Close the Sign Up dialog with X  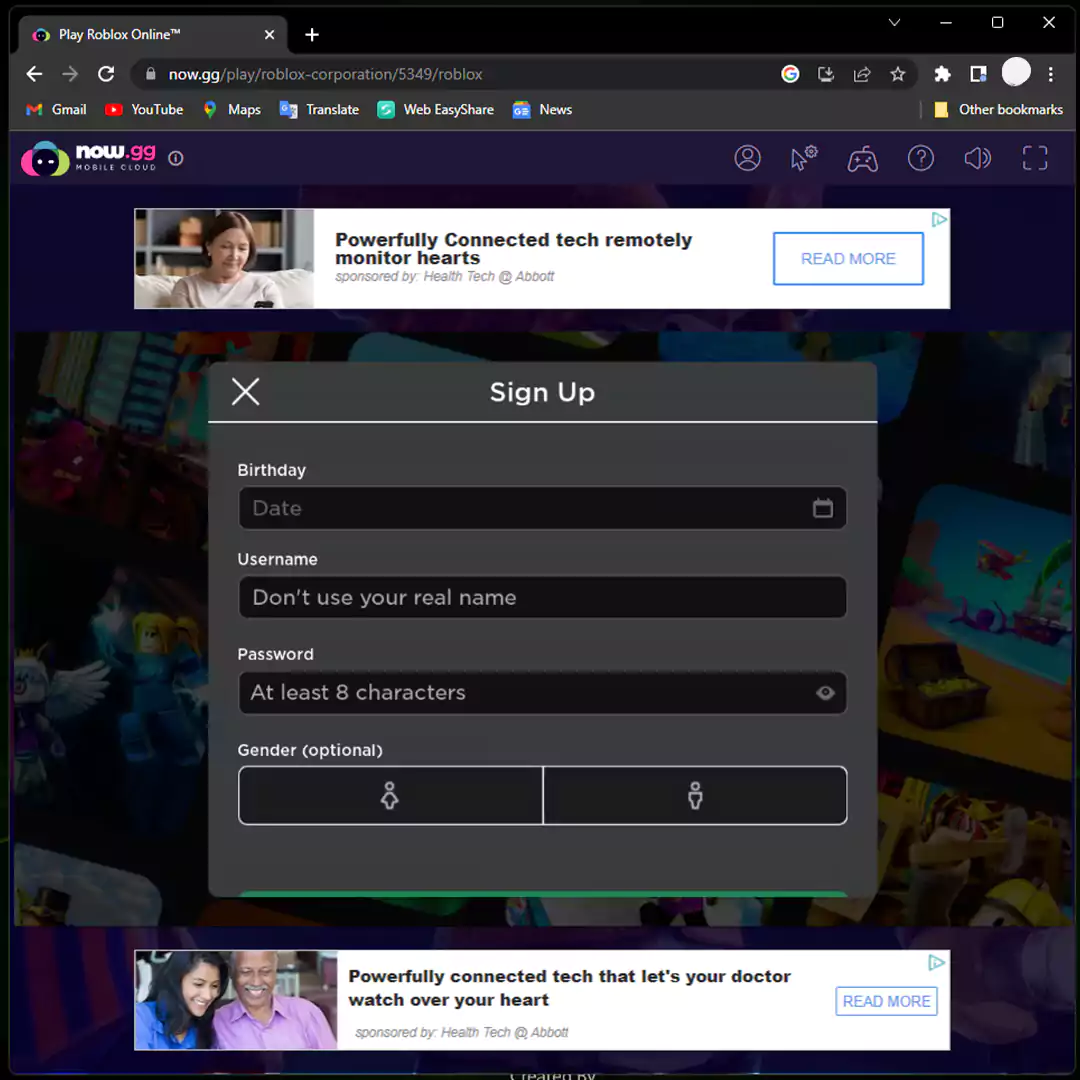pos(245,392)
